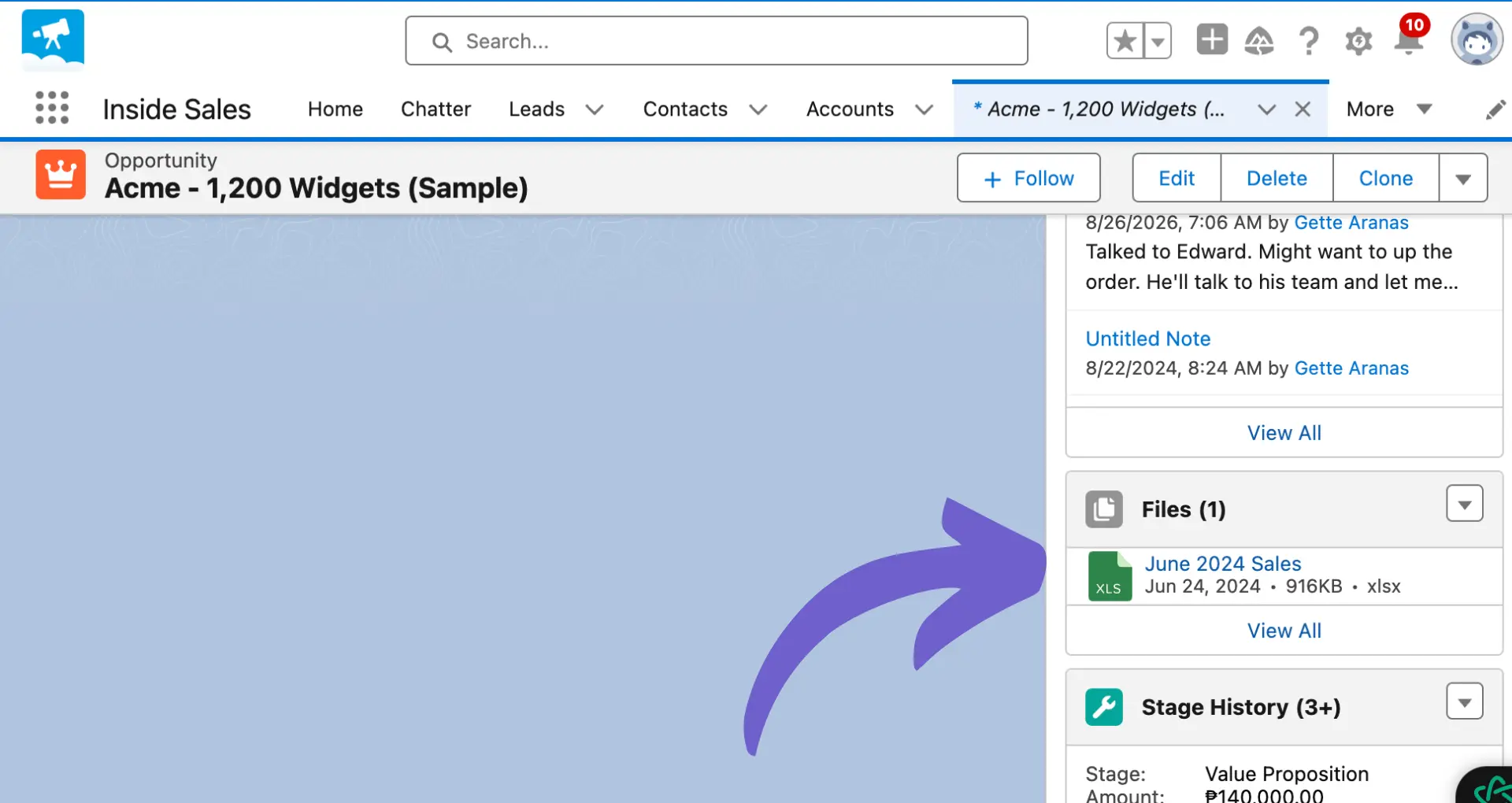Open Gette Aranas link on the 8/26/2026 note
The width and height of the screenshot is (1512, 803).
(x=1351, y=223)
